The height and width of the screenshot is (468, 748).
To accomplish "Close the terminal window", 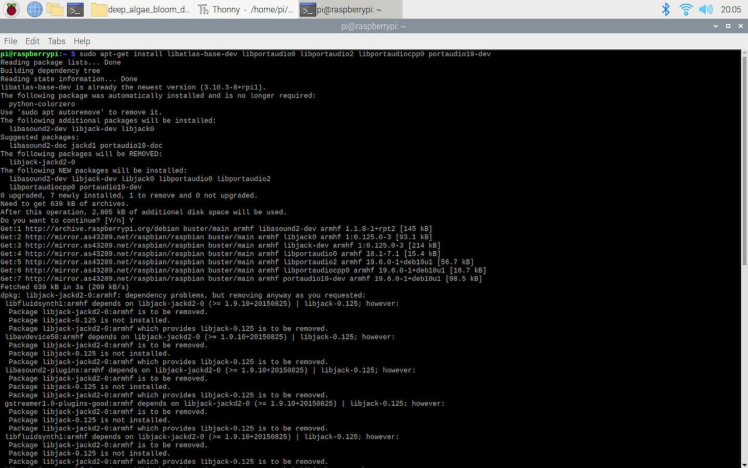I will [x=740, y=26].
